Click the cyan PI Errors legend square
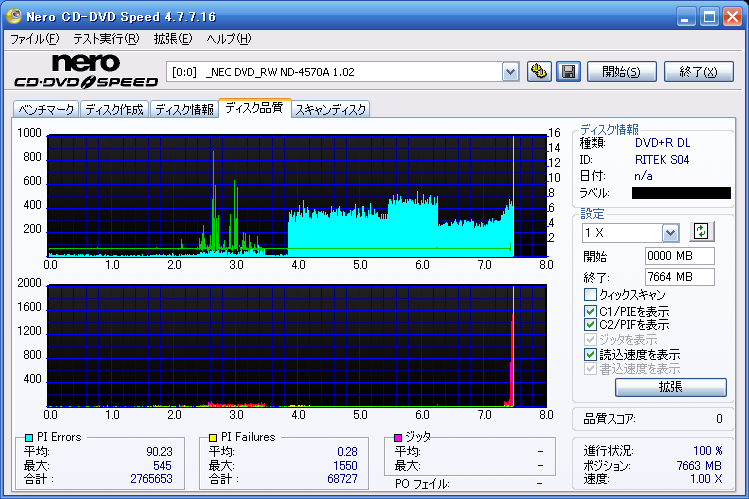This screenshot has height=499, width=749. click(29, 437)
